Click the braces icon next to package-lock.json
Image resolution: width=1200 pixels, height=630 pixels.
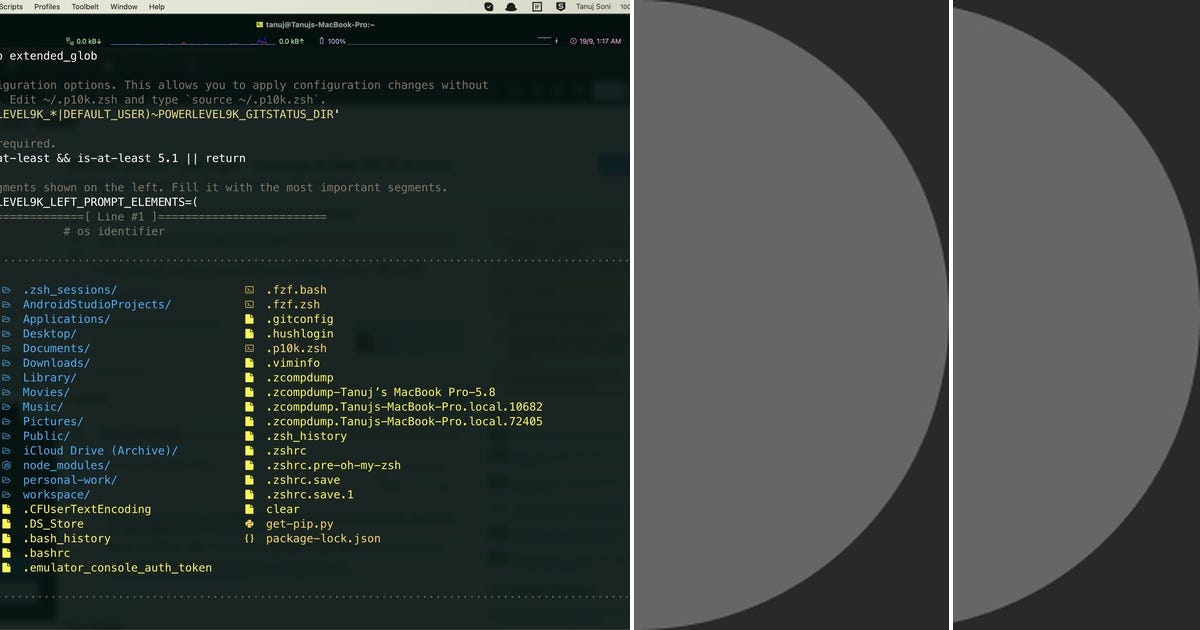pyautogui.click(x=249, y=538)
